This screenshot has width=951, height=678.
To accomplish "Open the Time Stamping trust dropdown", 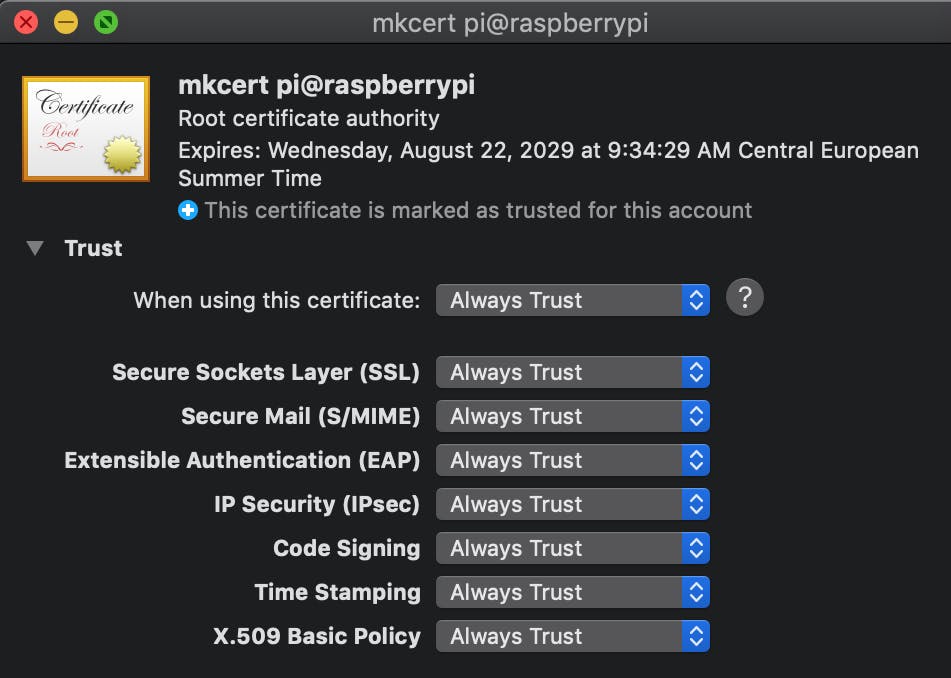I will point(572,592).
